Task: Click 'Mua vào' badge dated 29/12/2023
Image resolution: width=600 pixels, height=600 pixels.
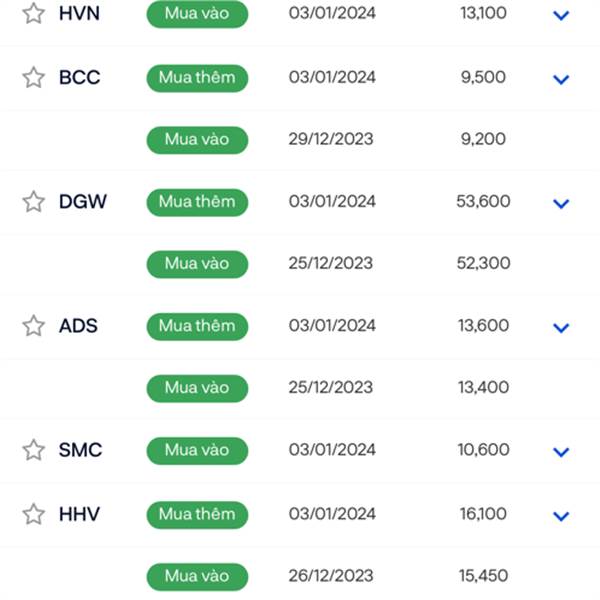Action: click(197, 140)
